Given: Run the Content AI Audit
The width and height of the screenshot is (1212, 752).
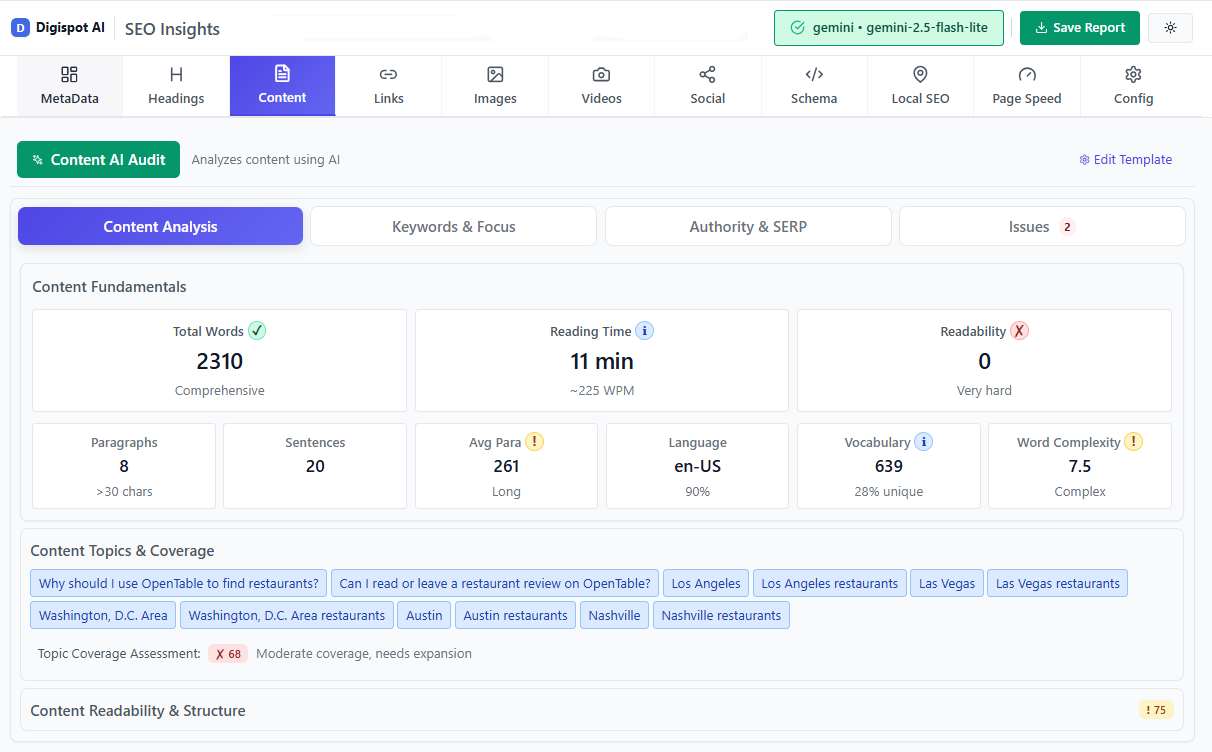Looking at the screenshot, I should (x=98, y=159).
